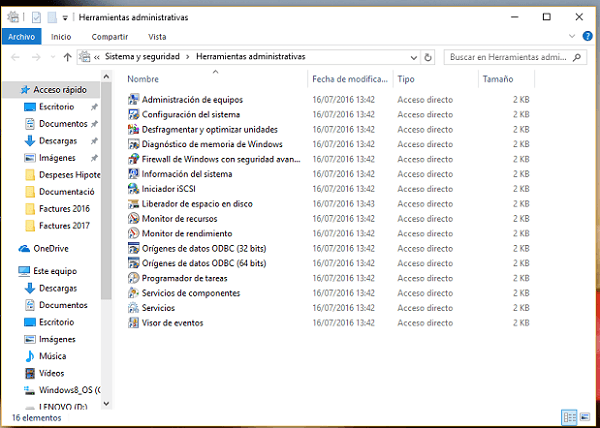Refresh the folder using address bar button

pos(428,57)
